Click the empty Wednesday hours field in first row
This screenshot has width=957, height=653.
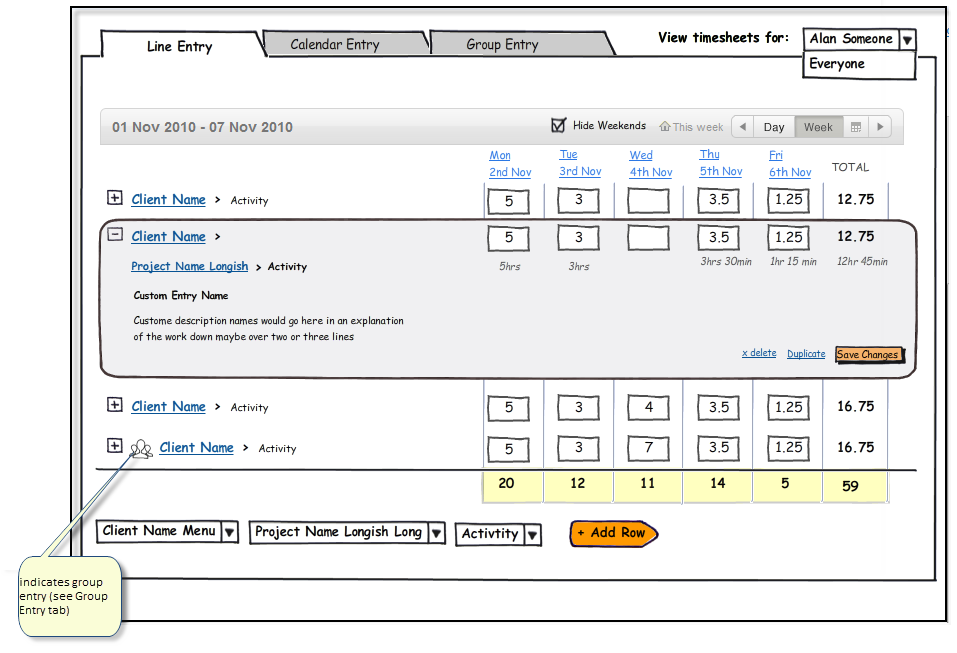pos(648,201)
